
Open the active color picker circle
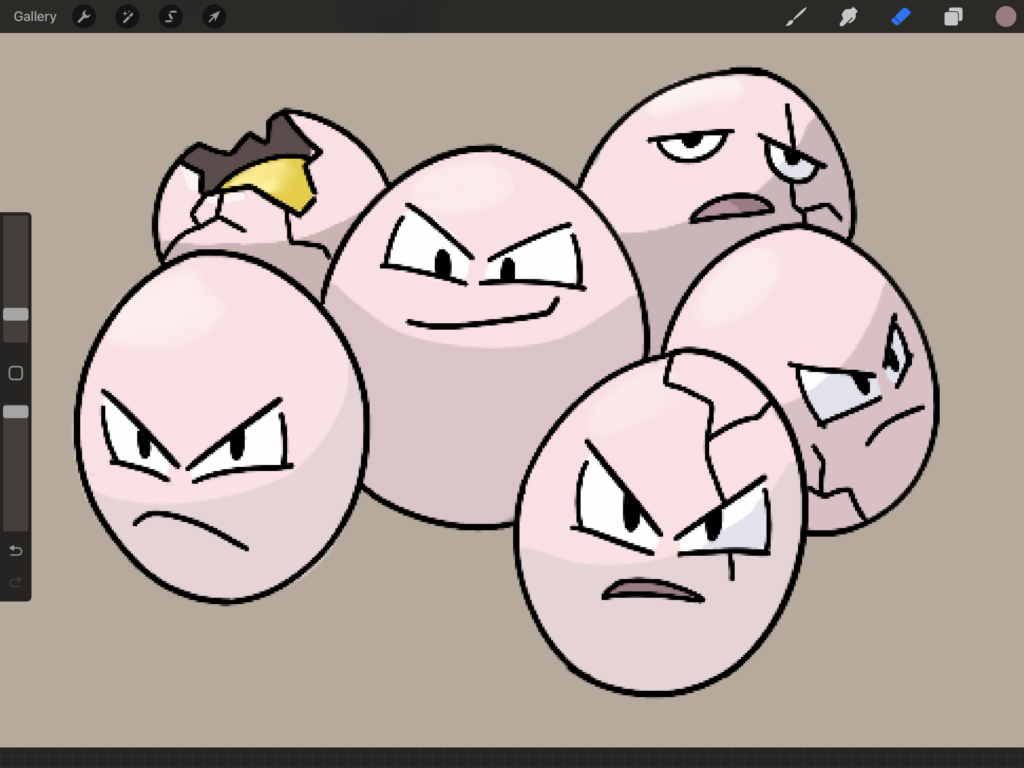point(1006,16)
